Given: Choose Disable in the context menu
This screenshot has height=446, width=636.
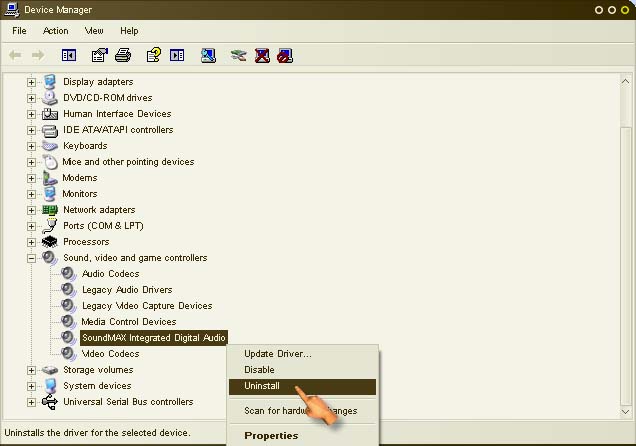Looking at the screenshot, I should pos(259,370).
